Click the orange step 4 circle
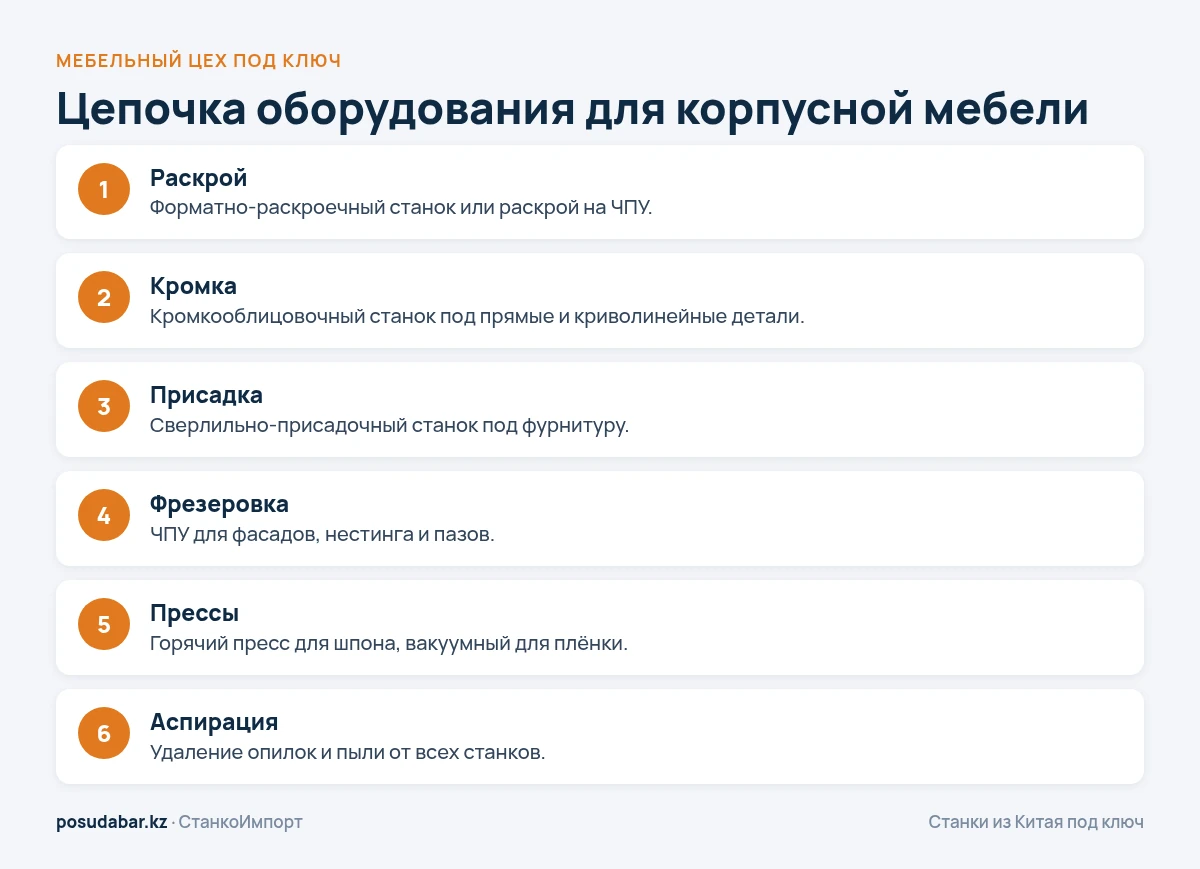 pyautogui.click(x=104, y=516)
